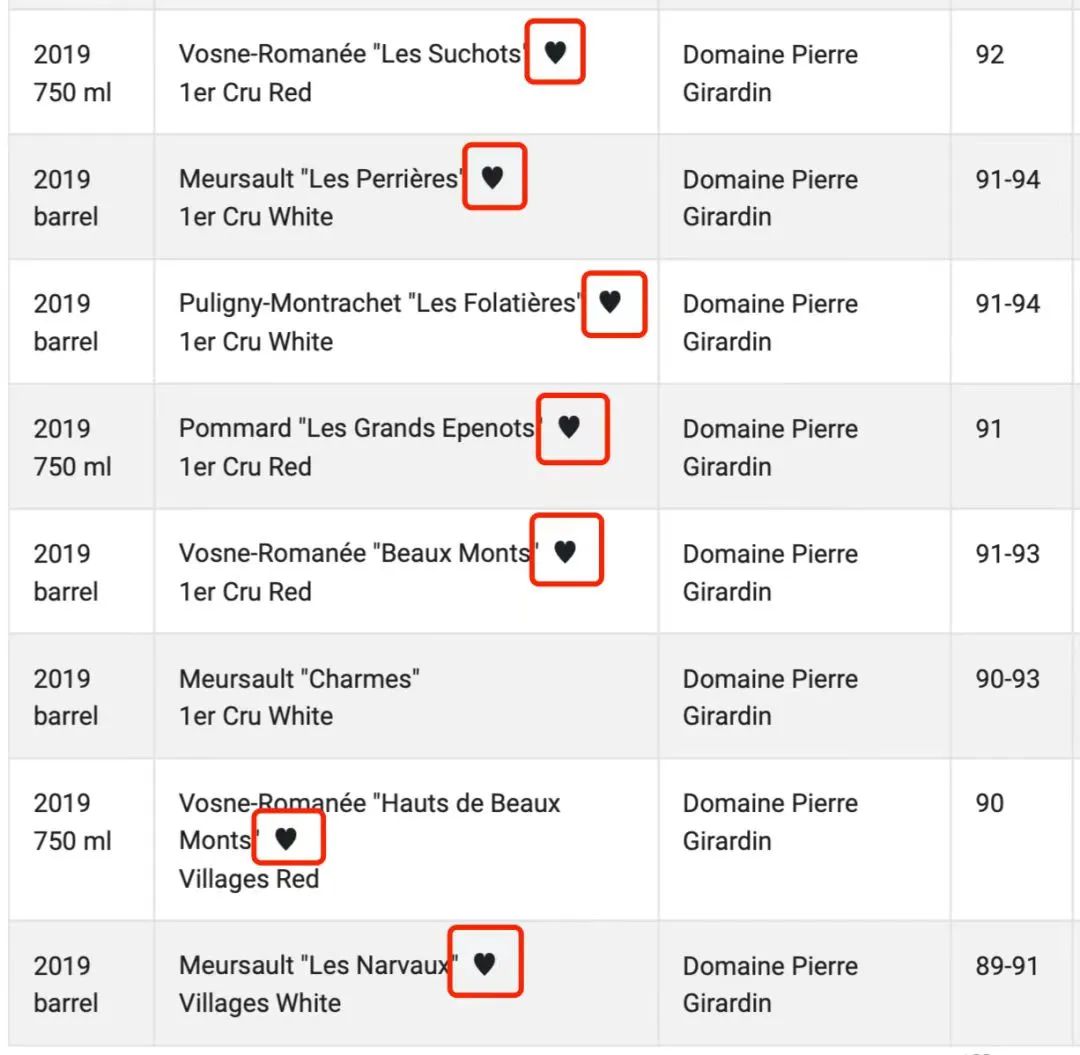1080x1055 pixels.
Task: Click the 92 score for Les Suchots
Action: tap(990, 54)
